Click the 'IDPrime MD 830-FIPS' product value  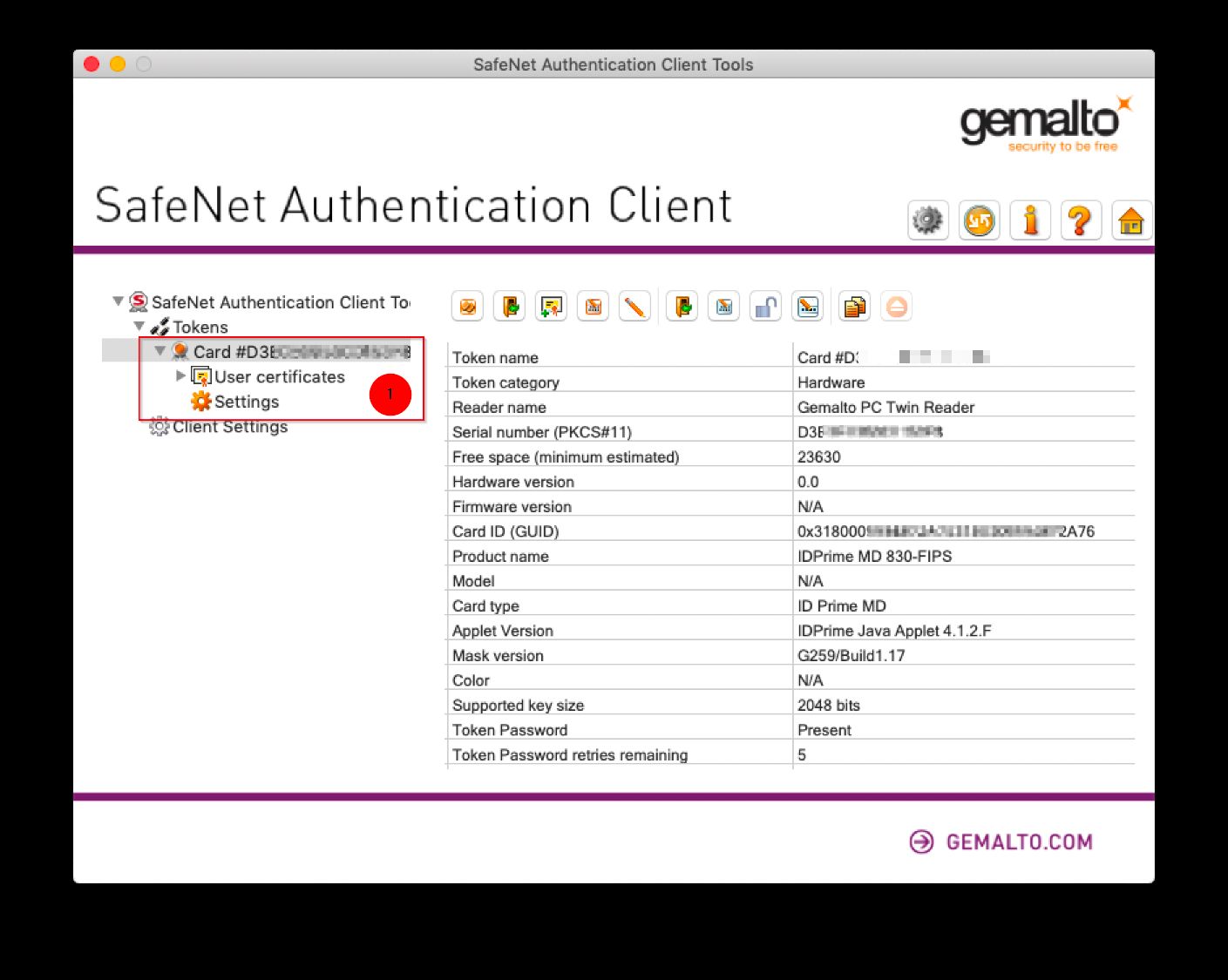(874, 556)
